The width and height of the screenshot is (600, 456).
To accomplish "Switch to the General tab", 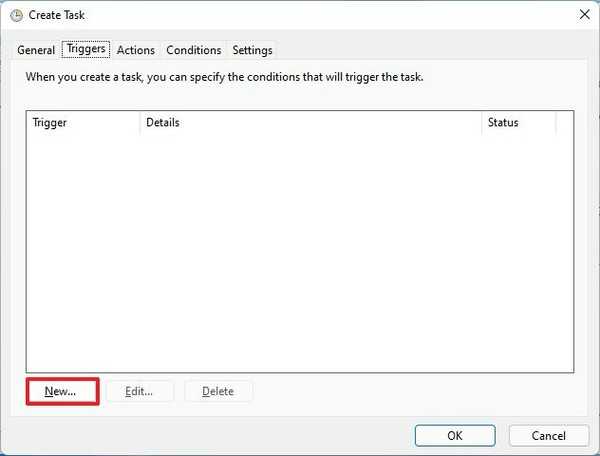I will pyautogui.click(x=36, y=50).
